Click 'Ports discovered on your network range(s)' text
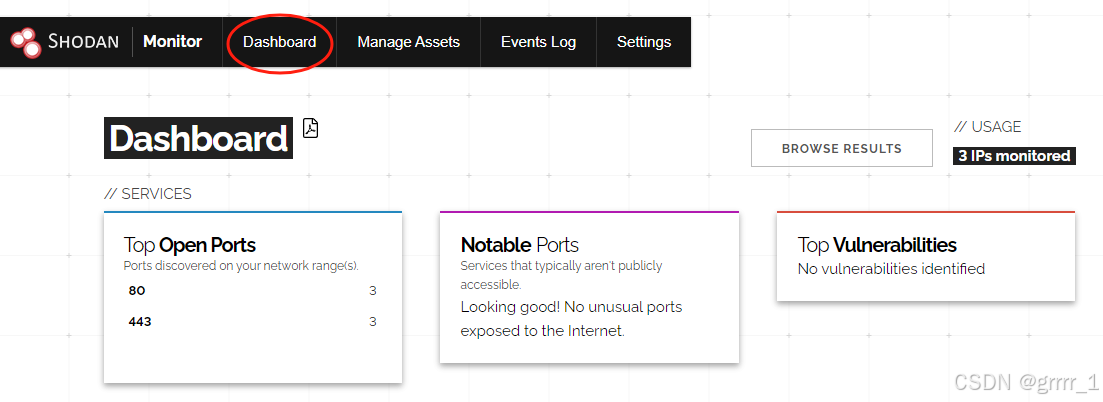Viewport: 1103px width, 402px height. pyautogui.click(x=241, y=266)
